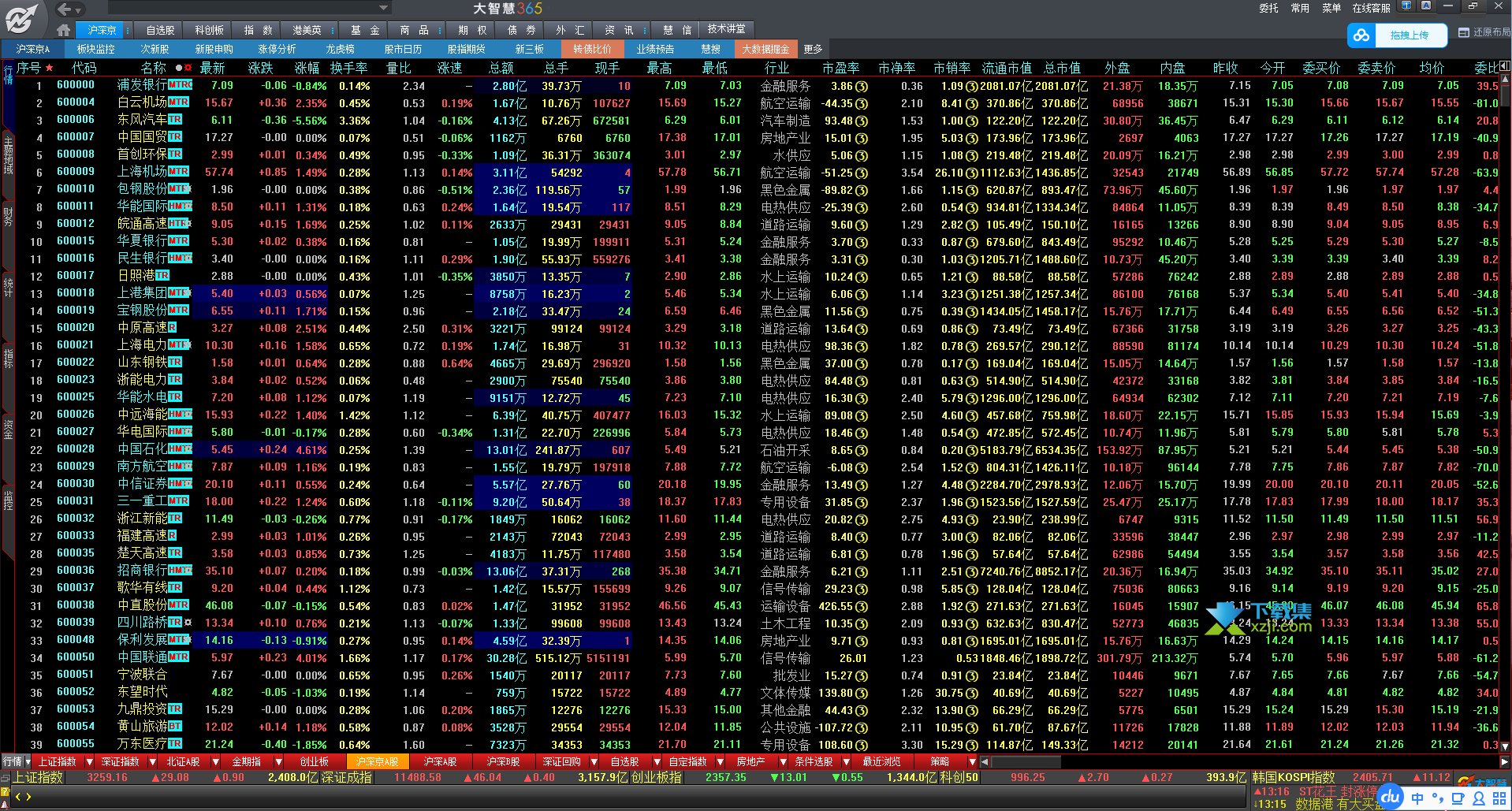
Task: Click the circled 3 next to 浦发银行 市盈率
Action: click(862, 86)
